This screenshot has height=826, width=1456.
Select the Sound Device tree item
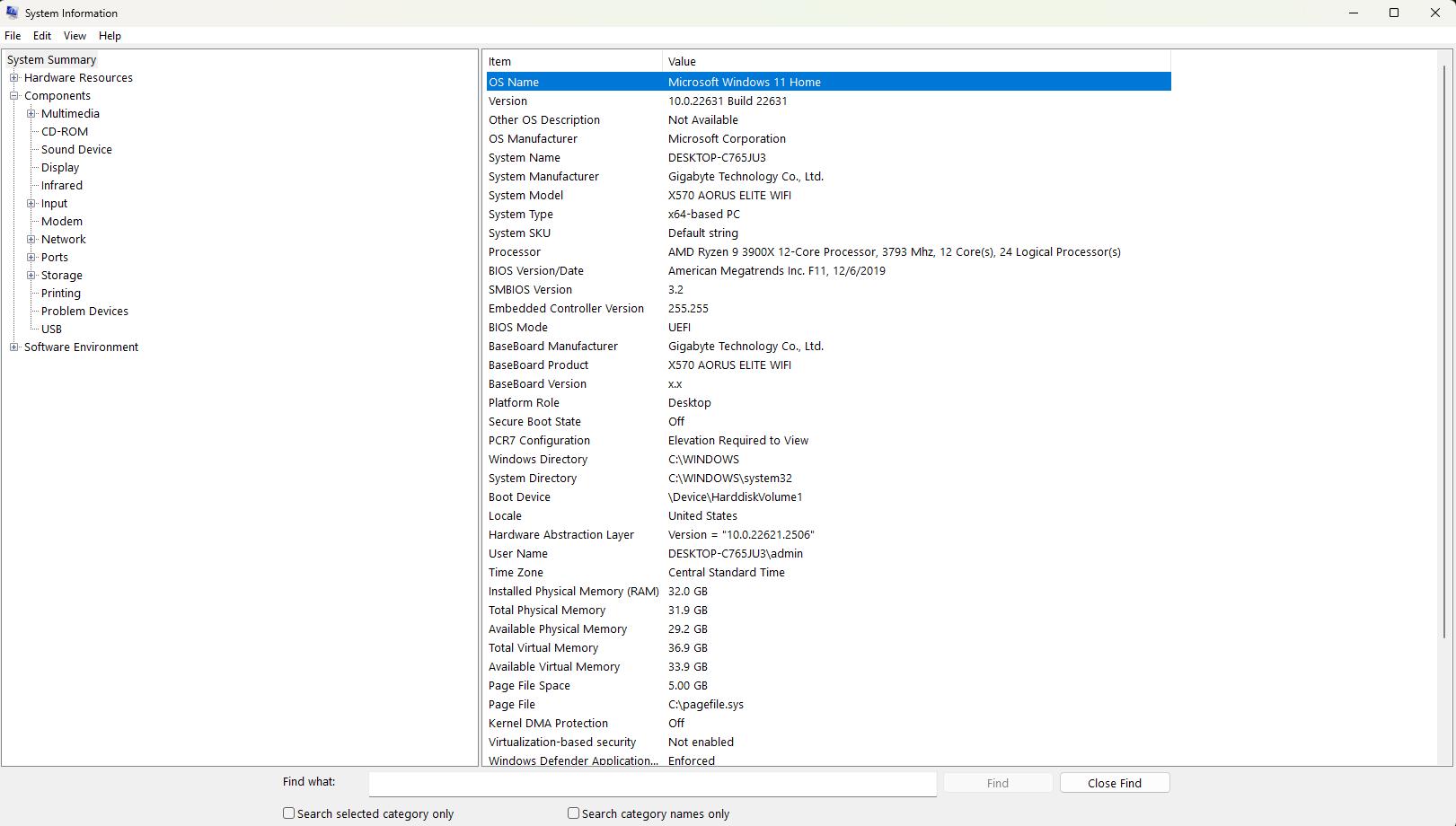pyautogui.click(x=76, y=150)
